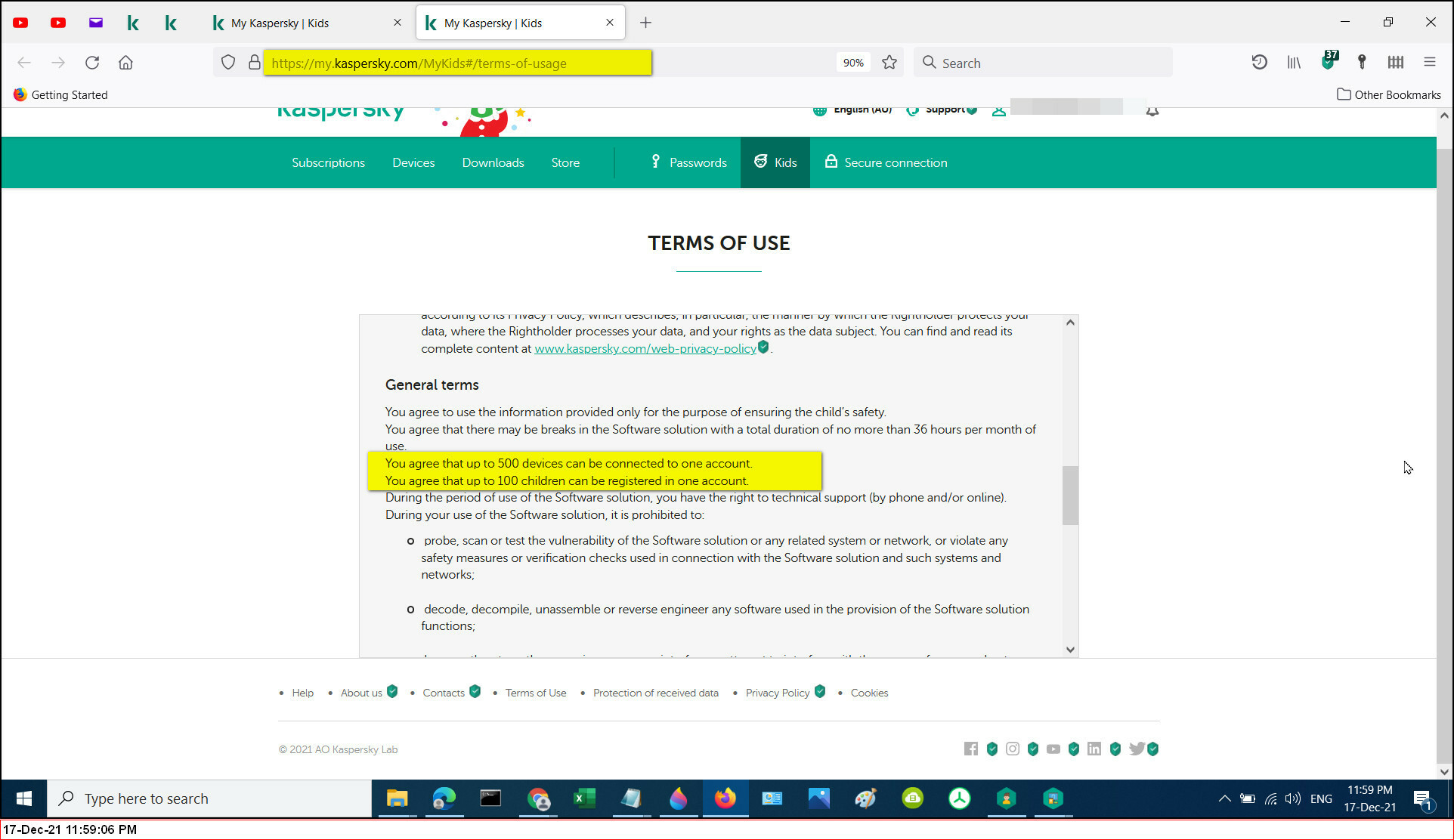1454x840 pixels.
Task: Click the notification bell icon
Action: [x=1152, y=112]
